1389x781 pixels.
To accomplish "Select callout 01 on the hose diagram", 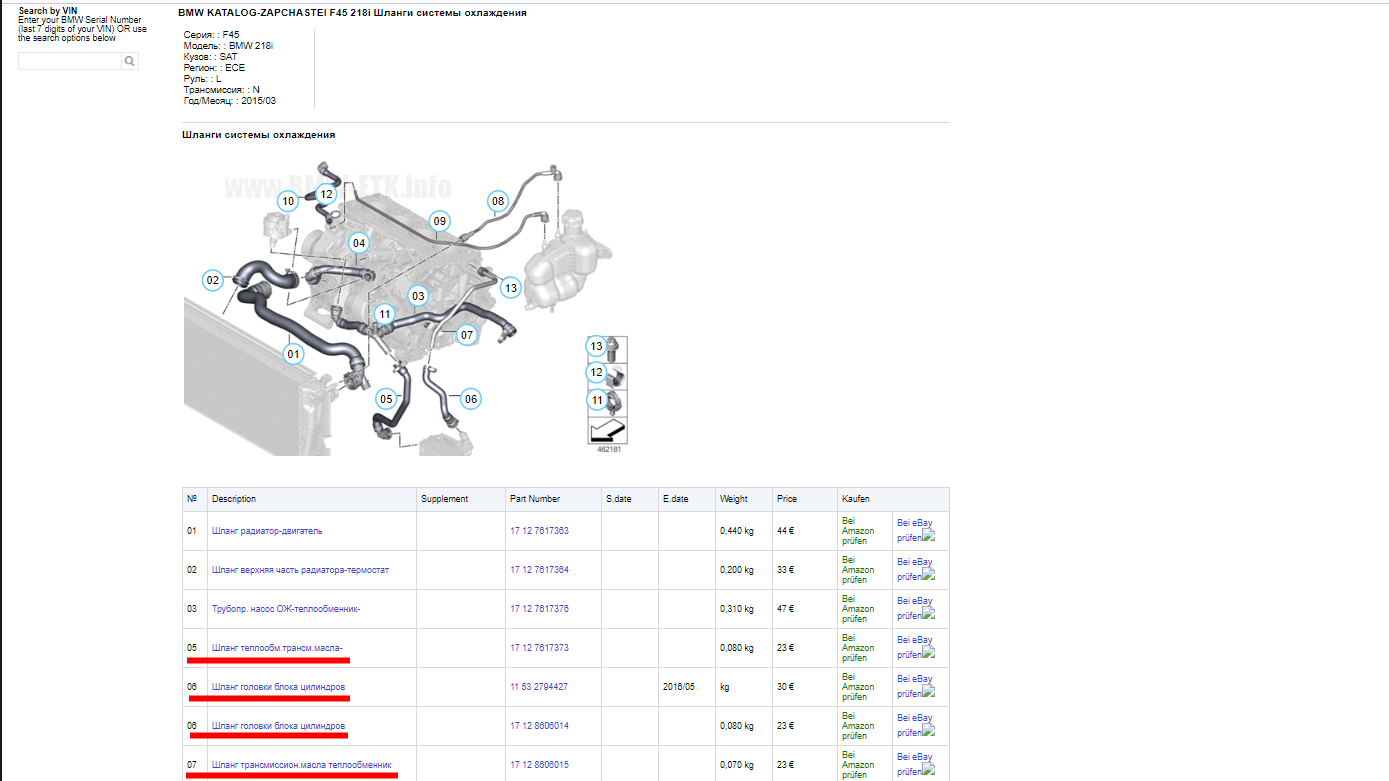I will 293,353.
